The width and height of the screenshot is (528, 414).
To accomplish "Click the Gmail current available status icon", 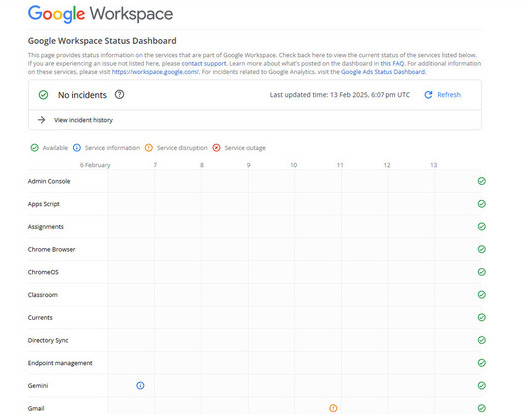I will click(482, 408).
